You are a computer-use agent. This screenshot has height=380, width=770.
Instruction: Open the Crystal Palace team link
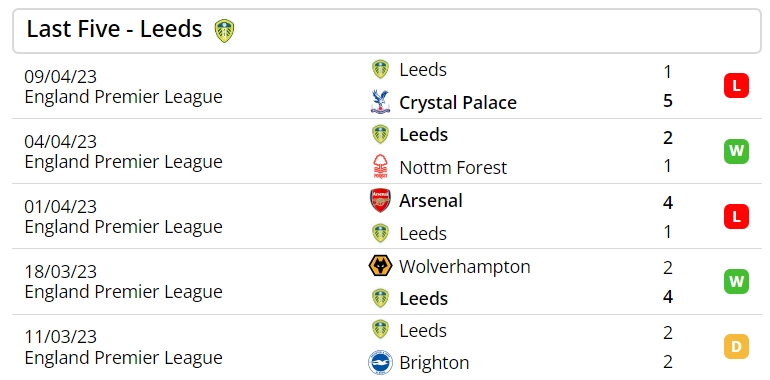458,103
